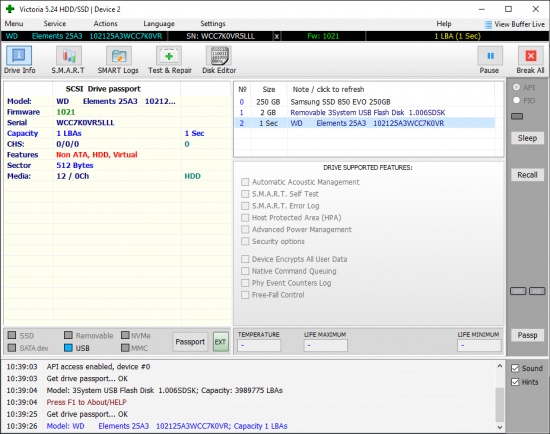Toggle Native Command Queuing checkbox
This screenshot has height=434, width=550.
coord(245,271)
